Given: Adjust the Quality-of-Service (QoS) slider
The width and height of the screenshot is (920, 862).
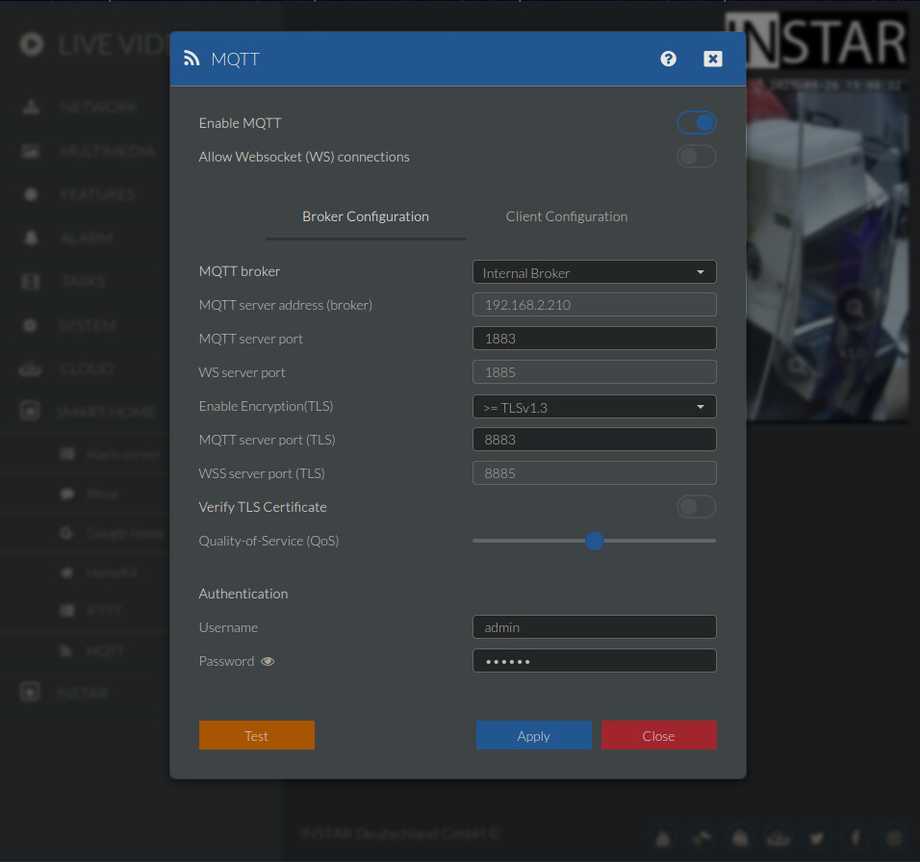Looking at the screenshot, I should click(595, 540).
